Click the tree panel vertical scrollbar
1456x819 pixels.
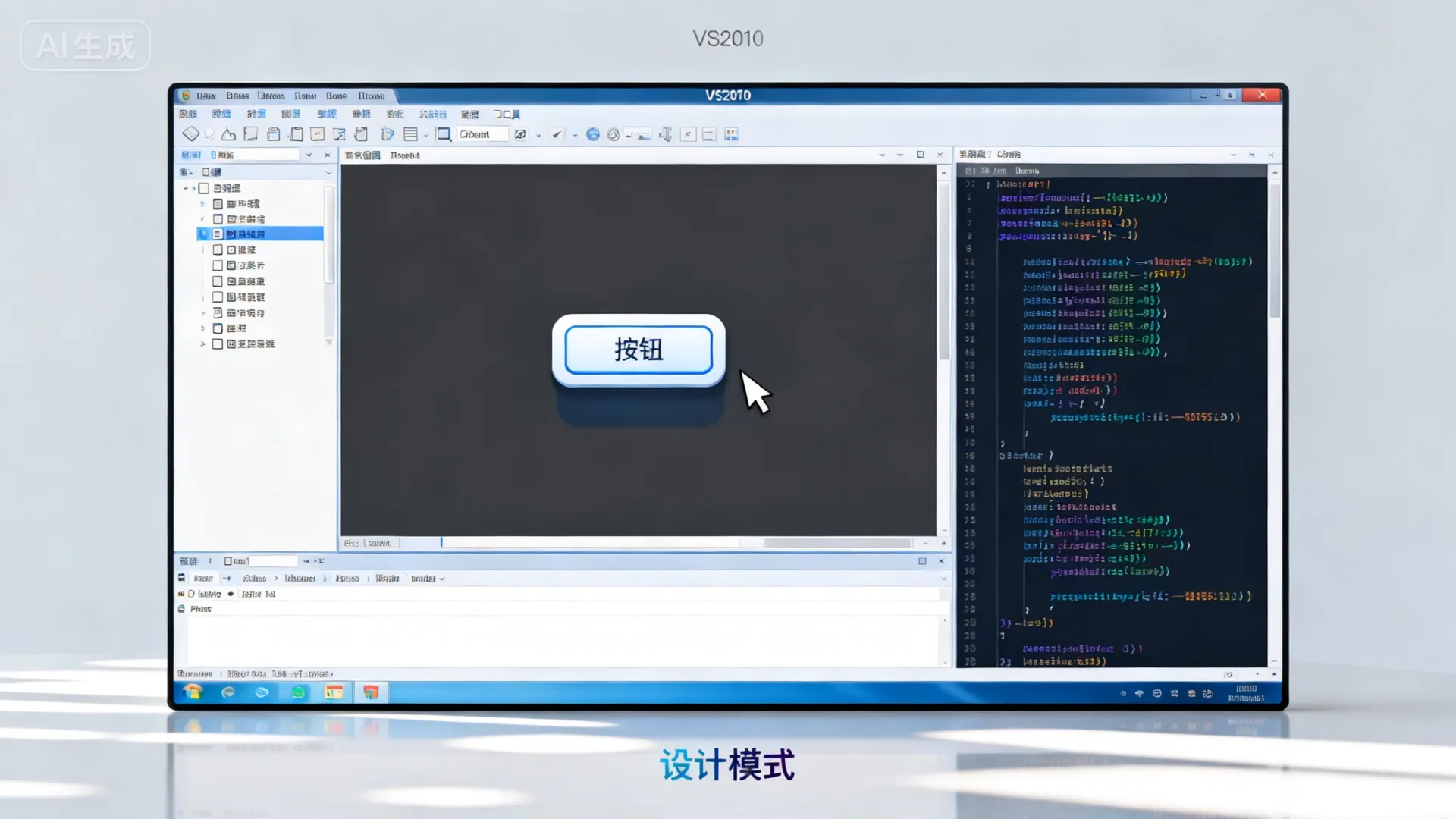[x=329, y=234]
